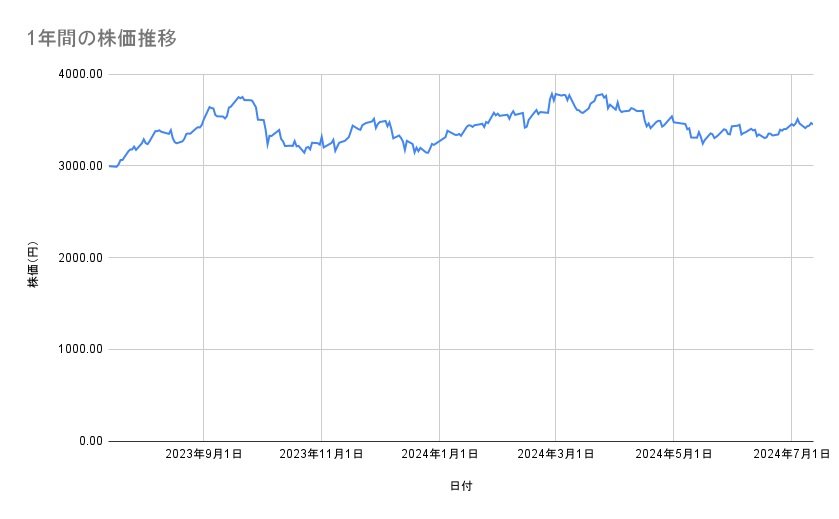
Task: Click the blue line's peak near 2024年3月1日
Action: pyautogui.click(x=553, y=93)
